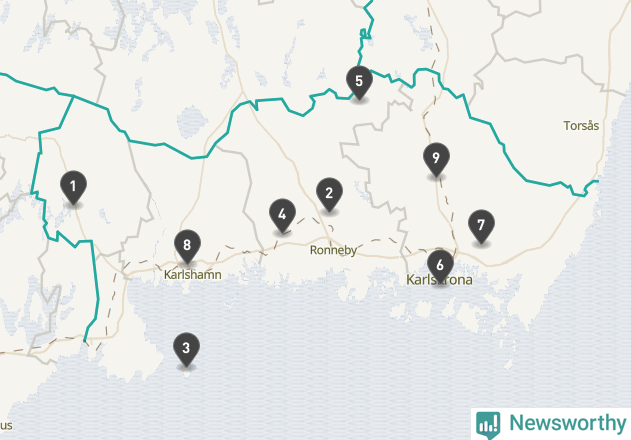
Task: Click the small teal loop on the border north of marker 5
Action: (365, 33)
